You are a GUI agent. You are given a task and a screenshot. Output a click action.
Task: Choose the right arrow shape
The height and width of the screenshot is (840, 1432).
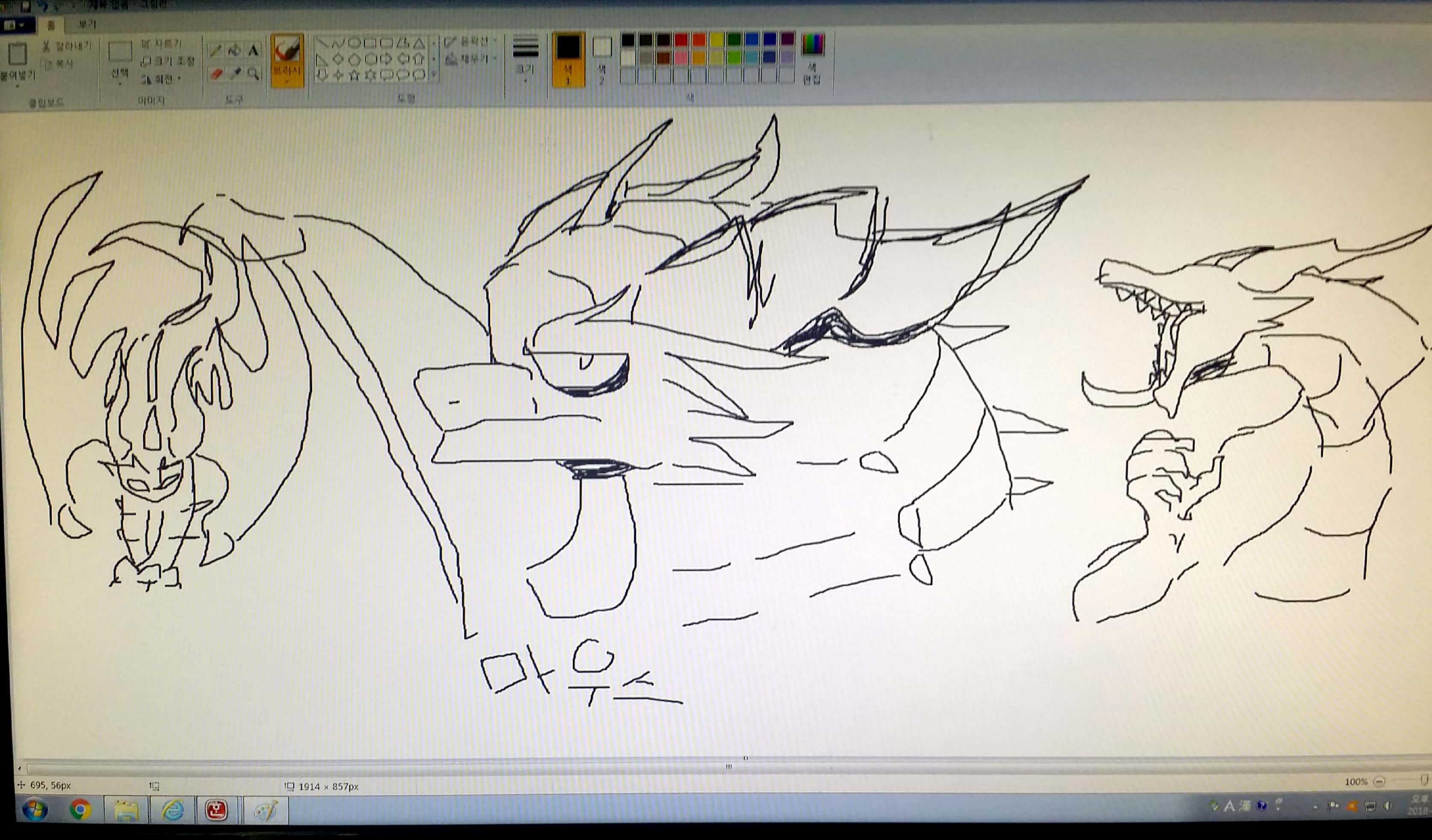coord(386,59)
